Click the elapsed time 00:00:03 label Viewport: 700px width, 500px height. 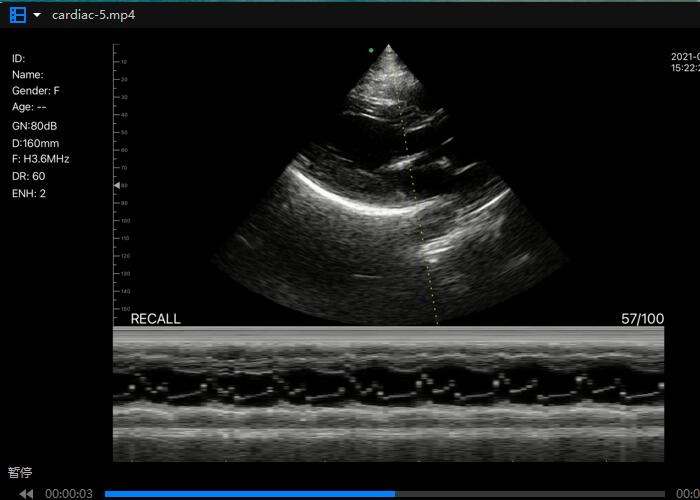point(69,493)
